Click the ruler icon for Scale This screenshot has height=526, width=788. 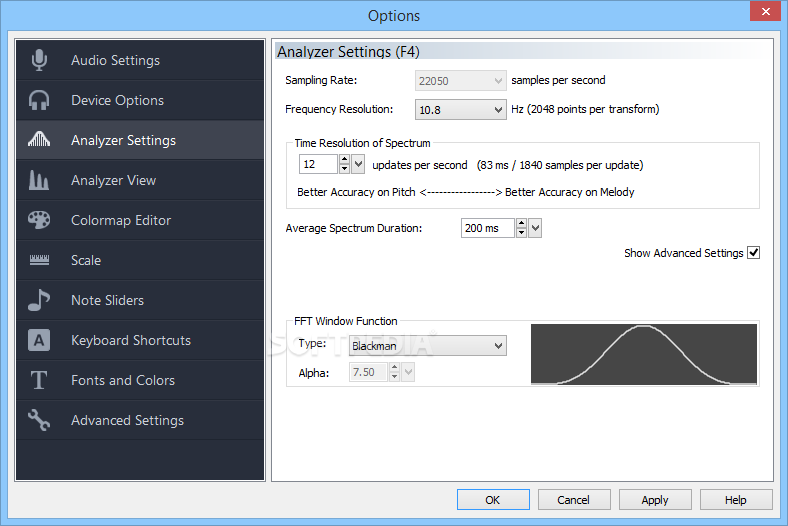(x=39, y=260)
